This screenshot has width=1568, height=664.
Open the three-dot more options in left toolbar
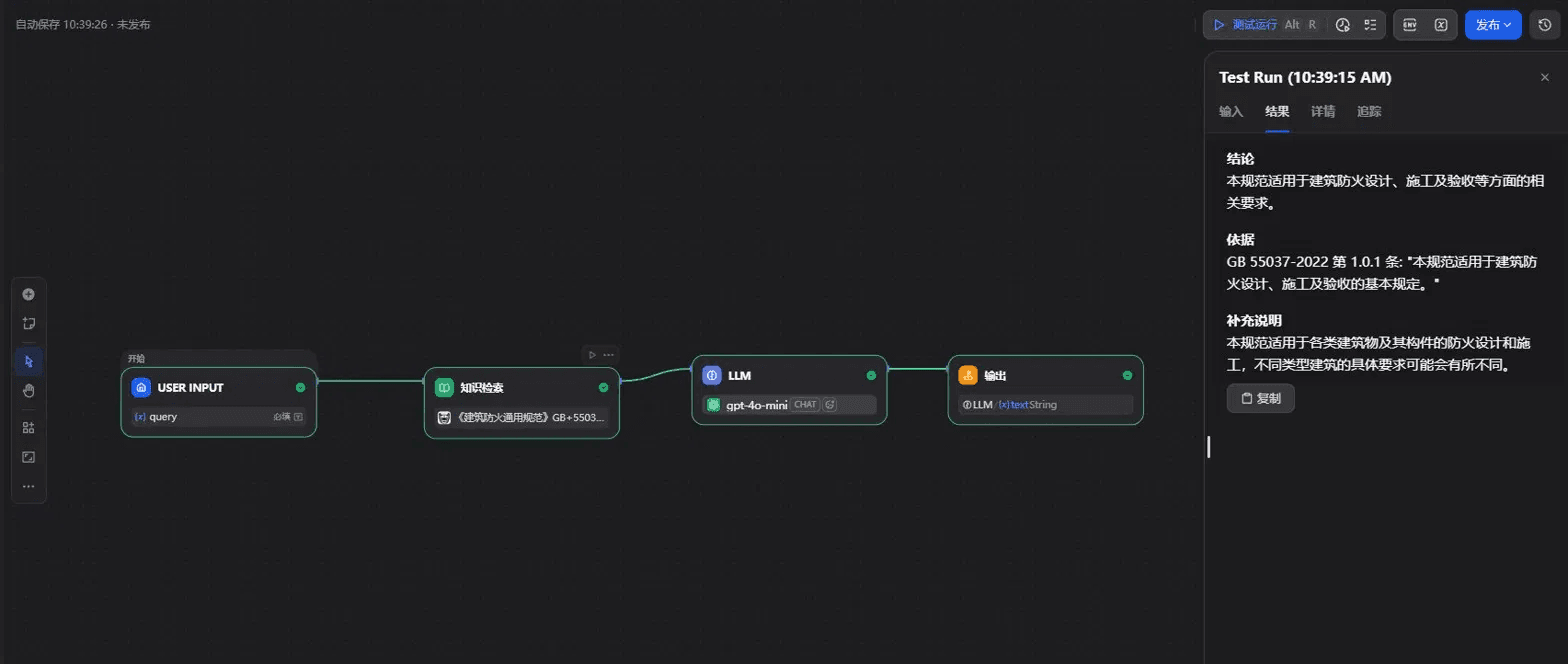click(x=28, y=486)
